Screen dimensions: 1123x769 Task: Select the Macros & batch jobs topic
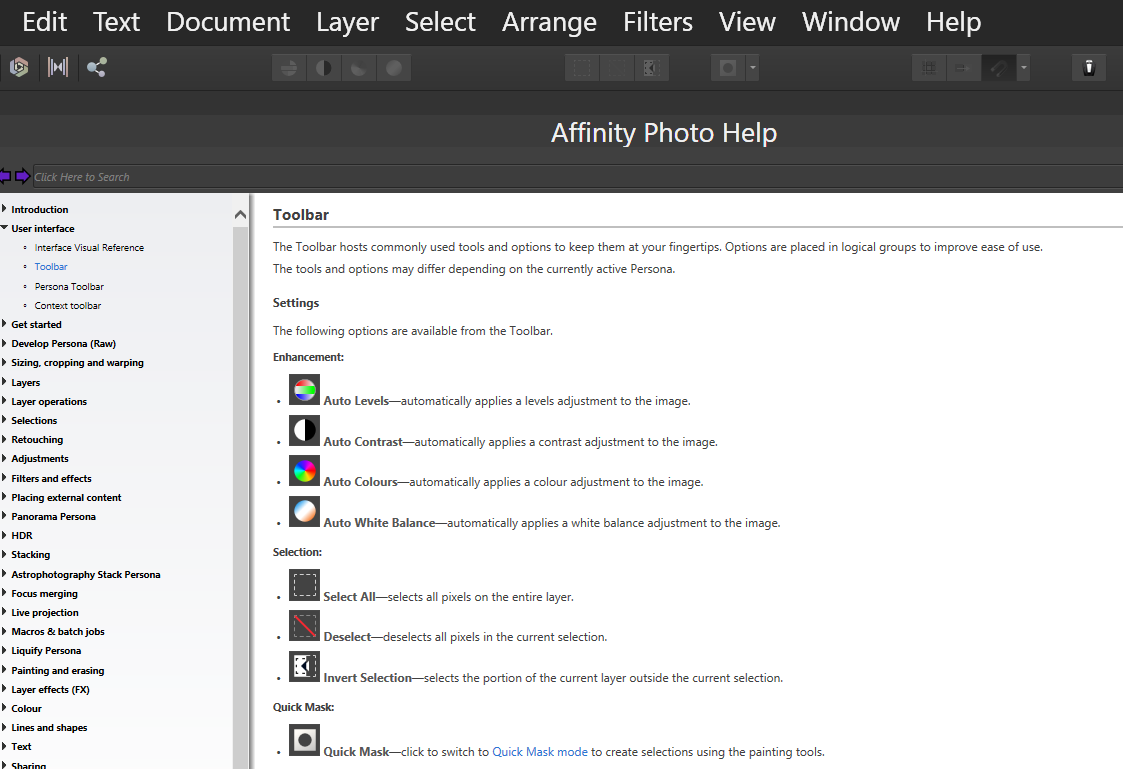[x=57, y=632]
